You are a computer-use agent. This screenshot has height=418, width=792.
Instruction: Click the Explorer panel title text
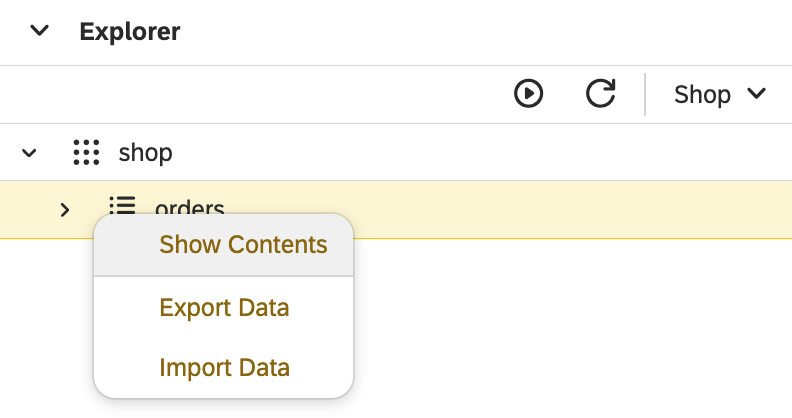pyautogui.click(x=130, y=32)
